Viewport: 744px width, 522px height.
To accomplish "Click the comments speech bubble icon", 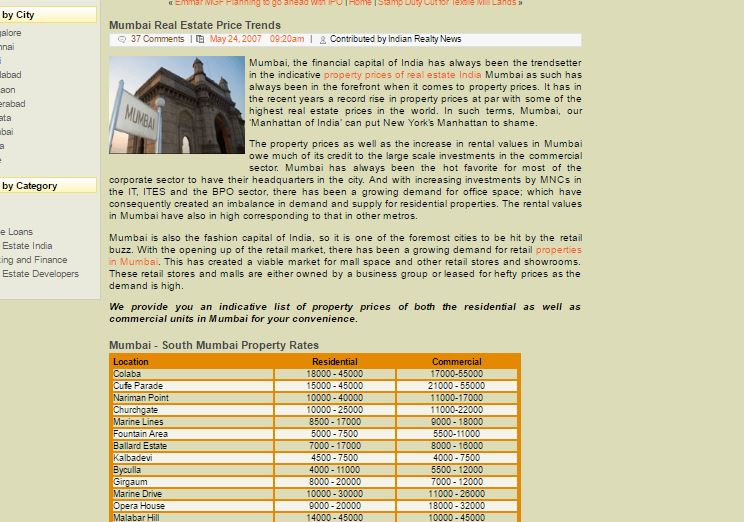I will [122, 39].
